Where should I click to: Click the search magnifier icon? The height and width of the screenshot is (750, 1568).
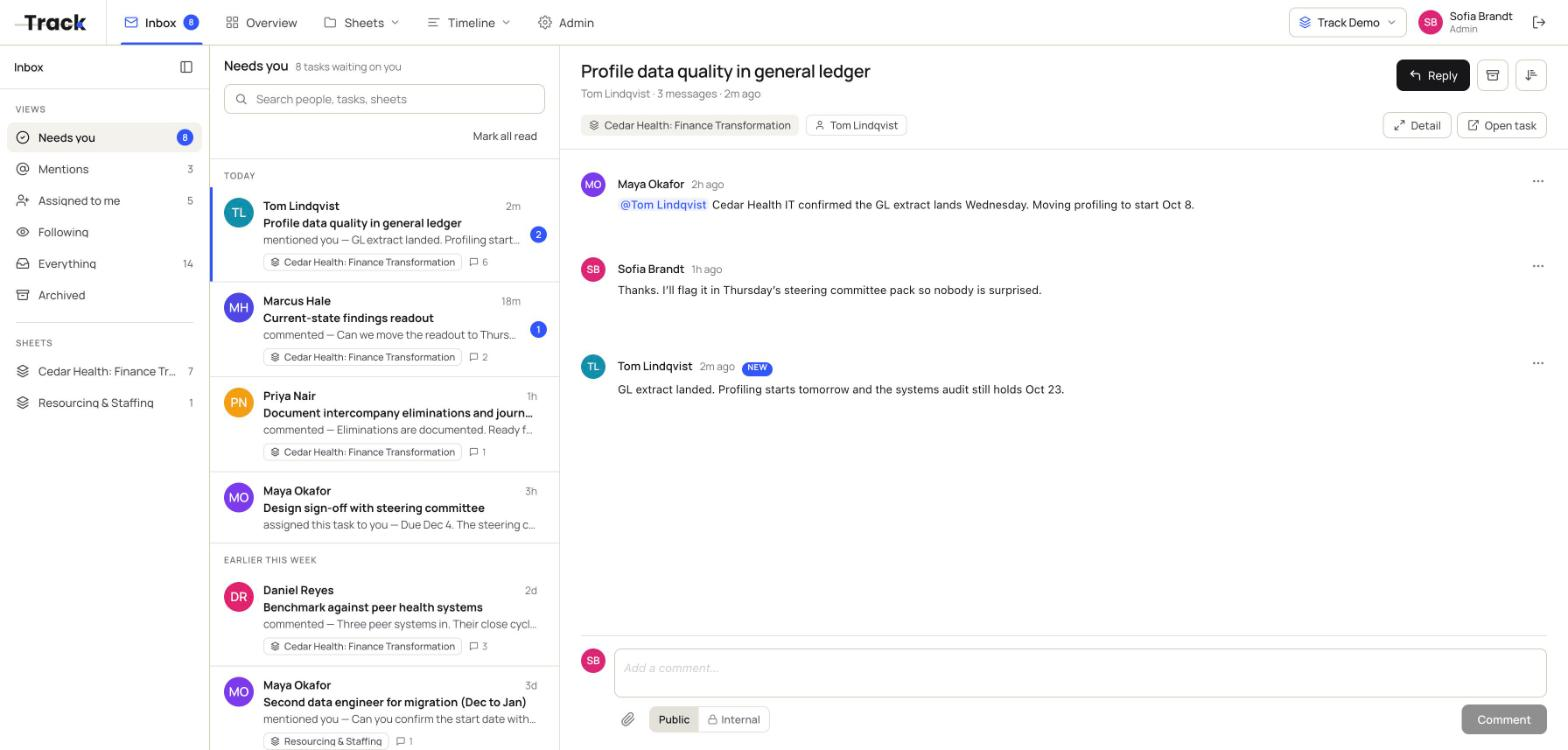point(241,99)
